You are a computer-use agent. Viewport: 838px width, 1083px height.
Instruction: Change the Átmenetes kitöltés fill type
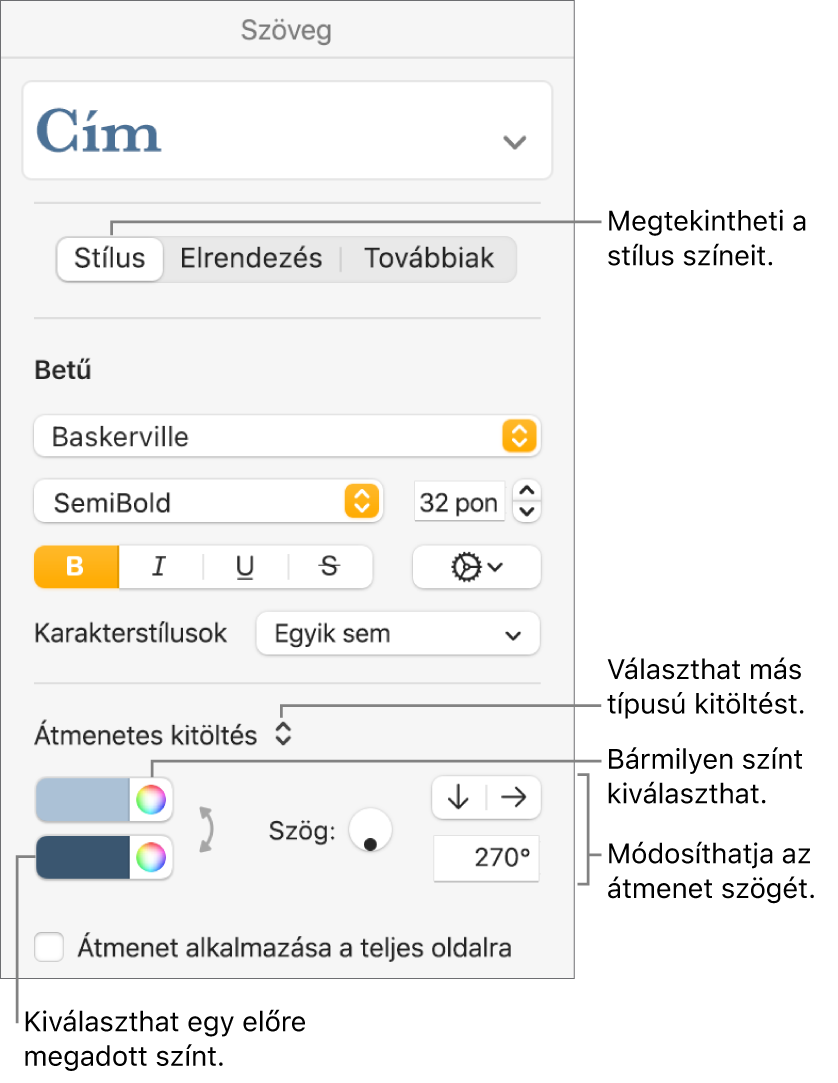tap(283, 736)
